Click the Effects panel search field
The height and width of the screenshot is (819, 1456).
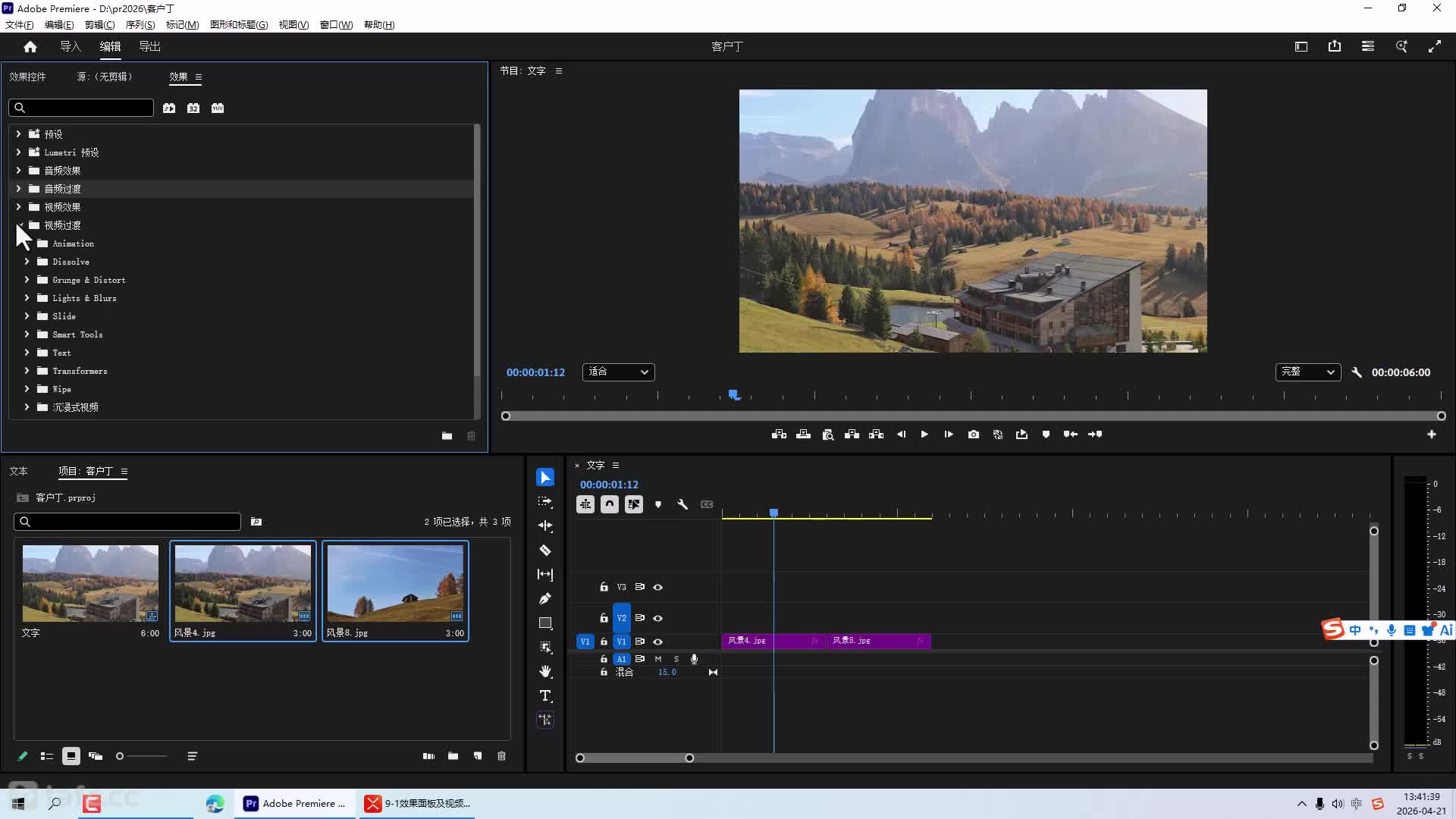[81, 108]
